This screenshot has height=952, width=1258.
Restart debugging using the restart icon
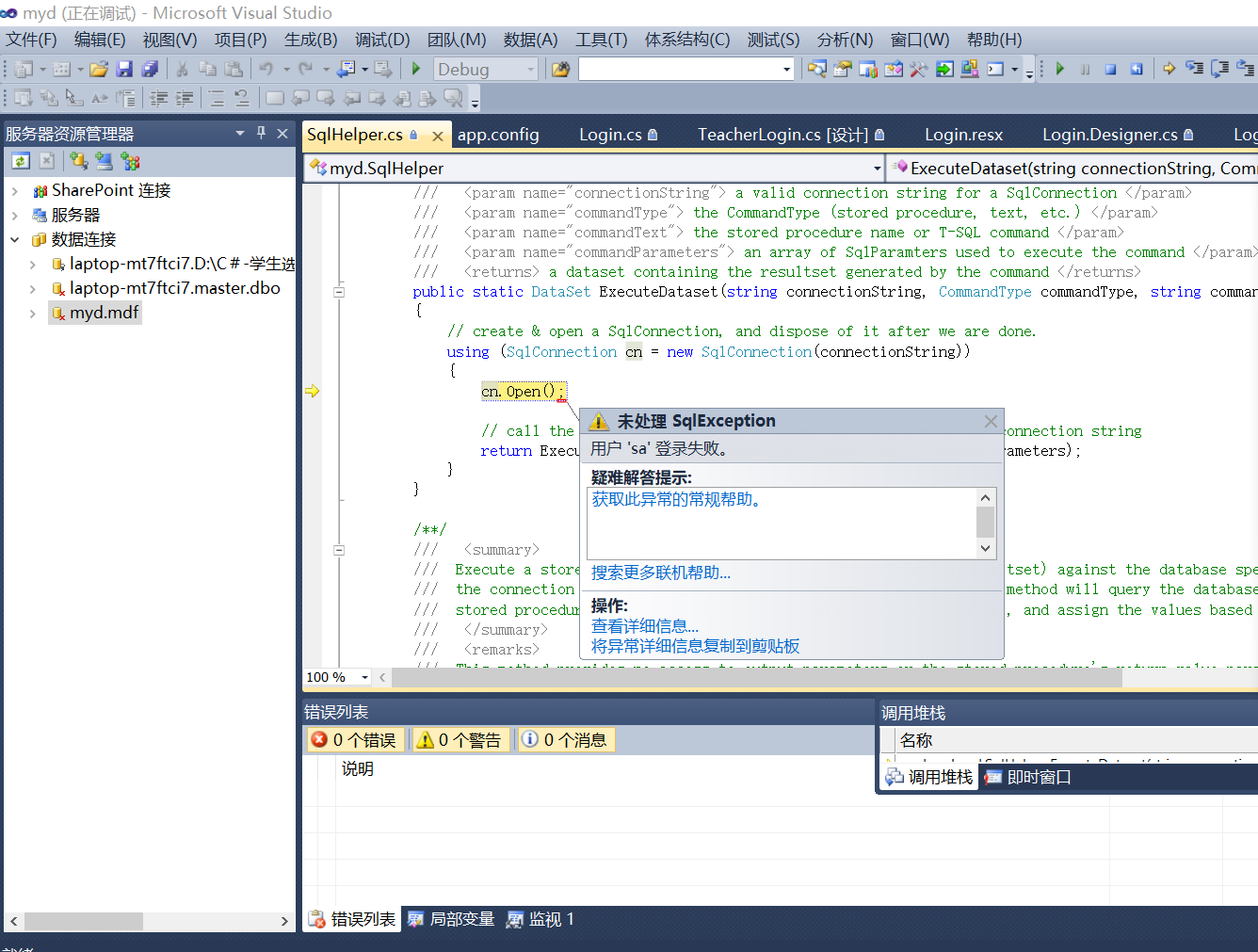tap(1137, 69)
